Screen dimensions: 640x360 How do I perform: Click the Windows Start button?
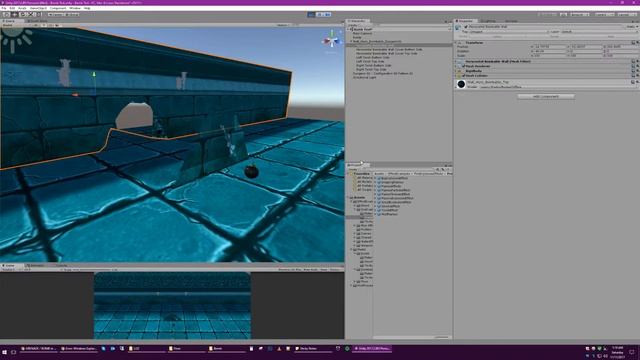[4, 352]
